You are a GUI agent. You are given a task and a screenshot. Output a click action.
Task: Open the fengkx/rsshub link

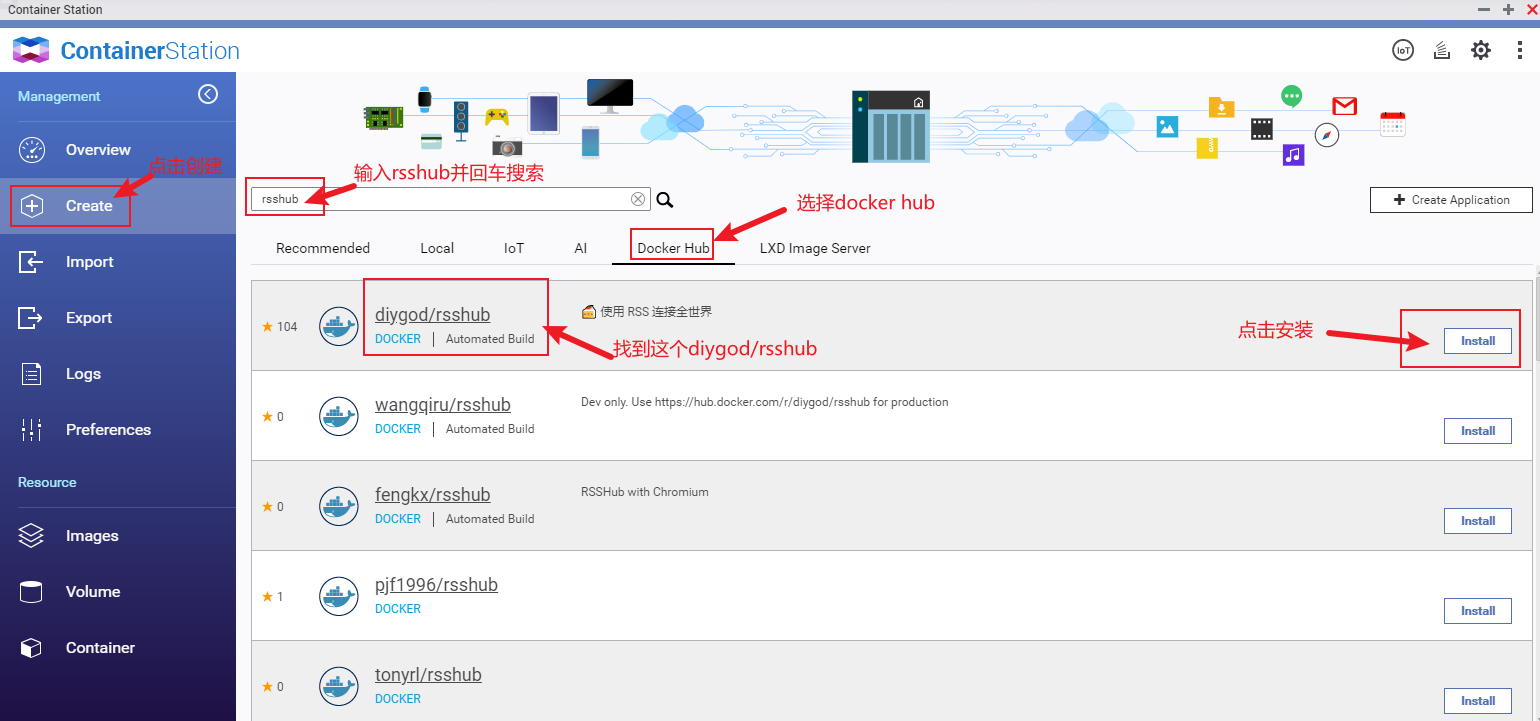tap(432, 495)
